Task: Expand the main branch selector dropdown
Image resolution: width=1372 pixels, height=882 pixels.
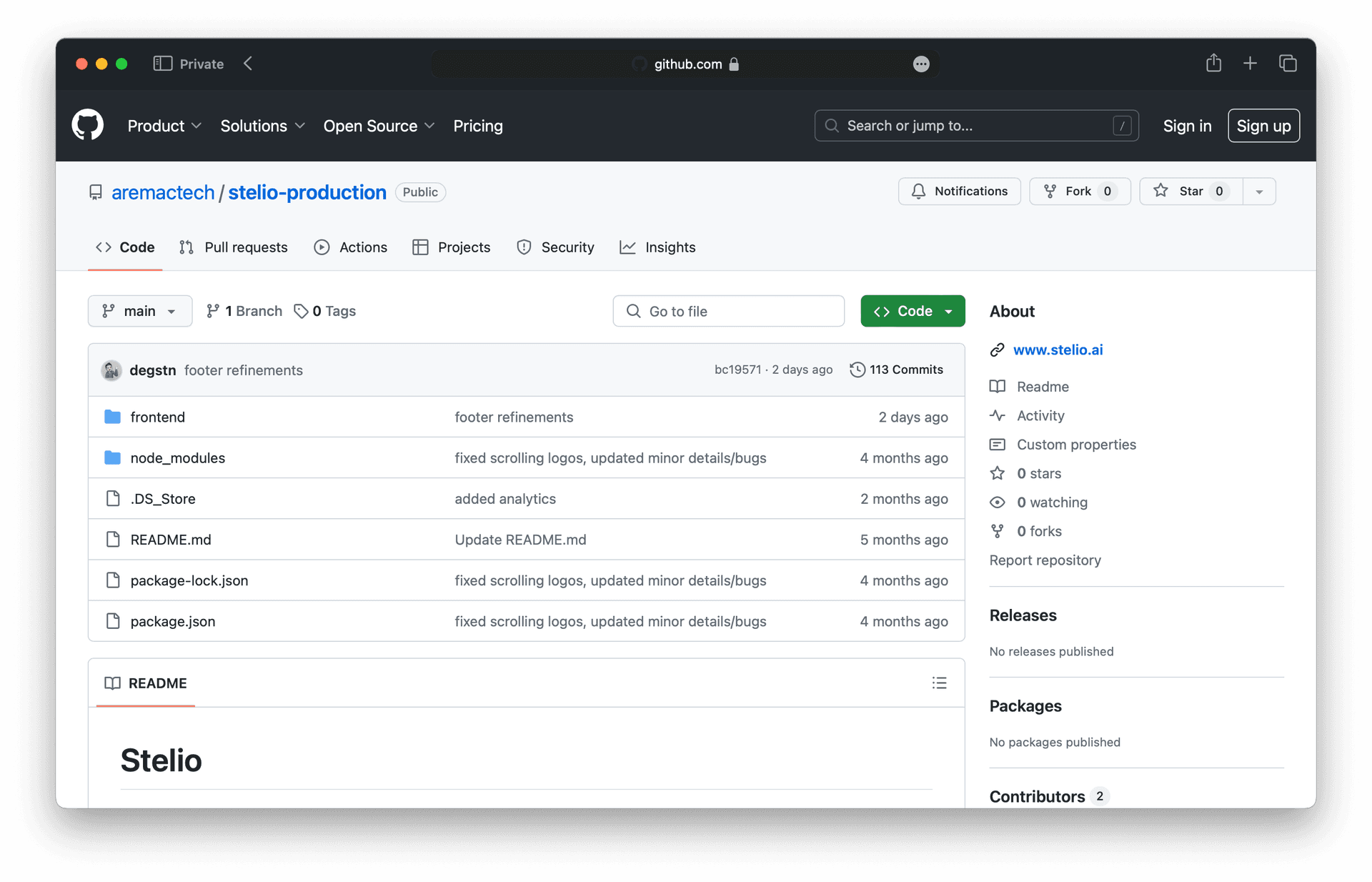Action: click(140, 311)
